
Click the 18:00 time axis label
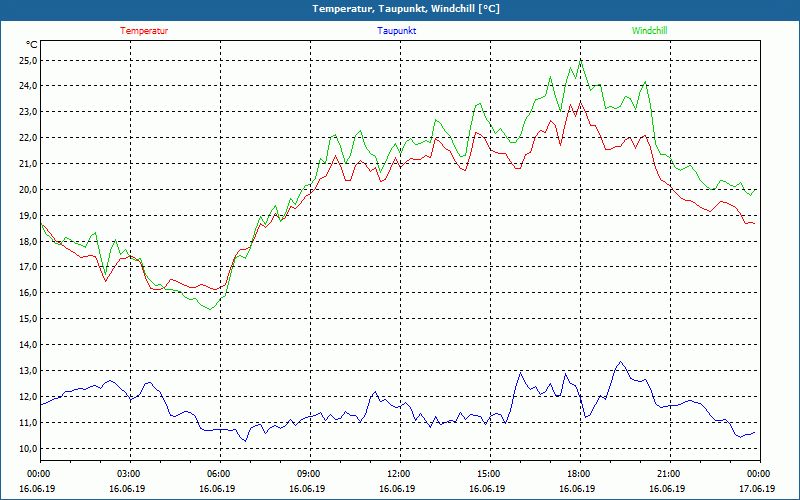580,474
